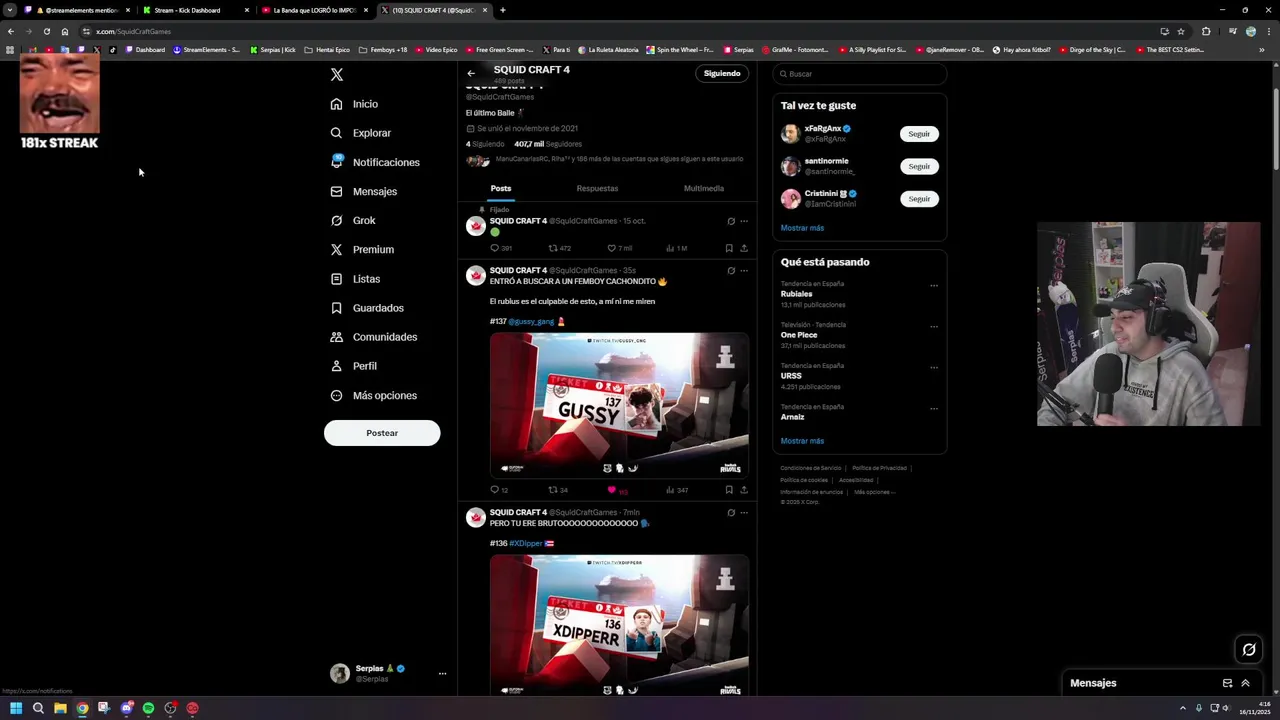Go to Inicio in sidebar
The image size is (1280, 720).
tap(354, 104)
